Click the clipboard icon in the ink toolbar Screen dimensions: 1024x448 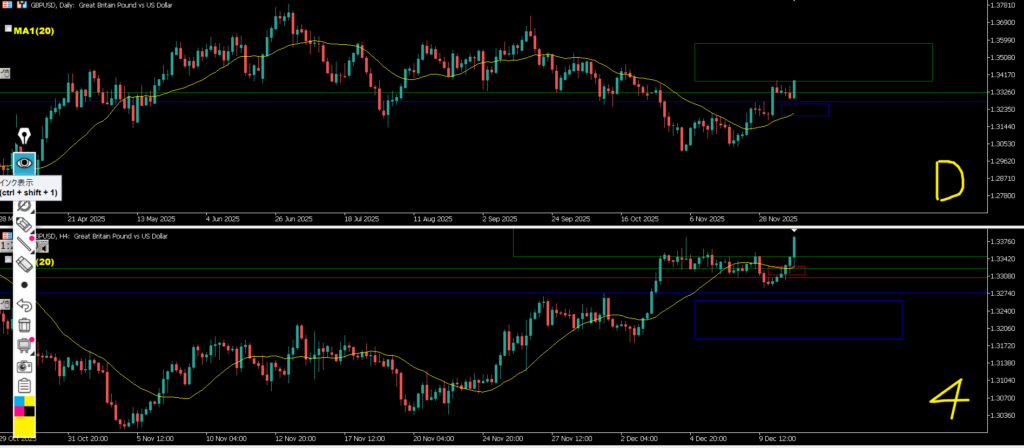point(25,386)
